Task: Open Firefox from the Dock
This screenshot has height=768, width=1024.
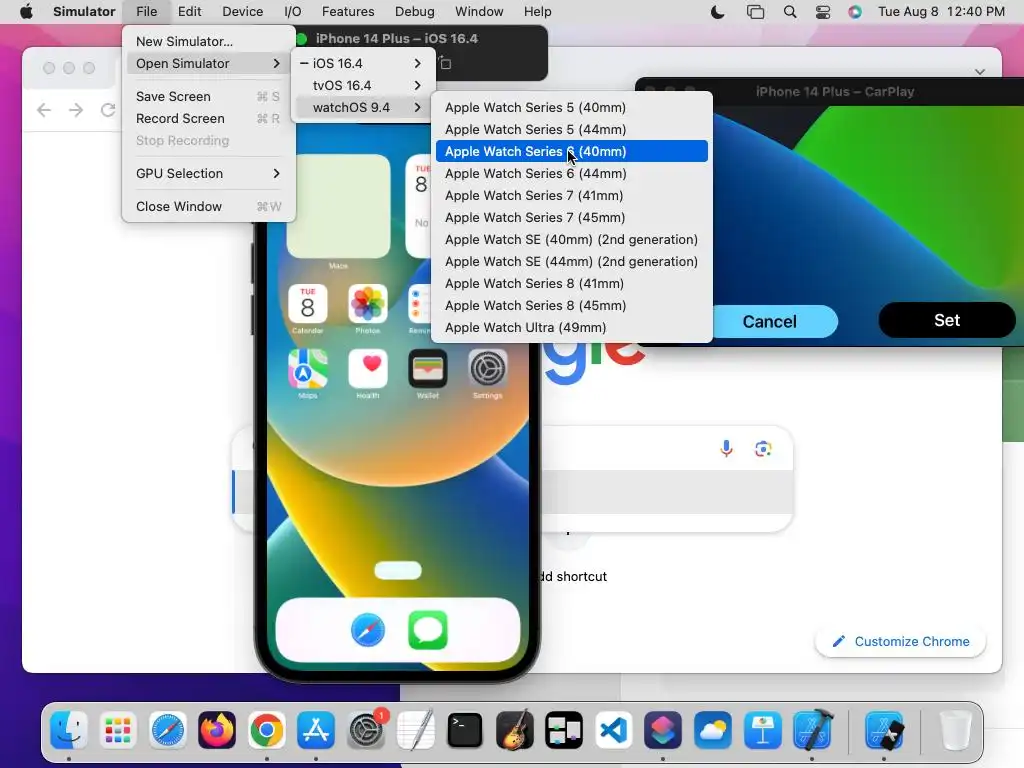Action: pos(217,729)
